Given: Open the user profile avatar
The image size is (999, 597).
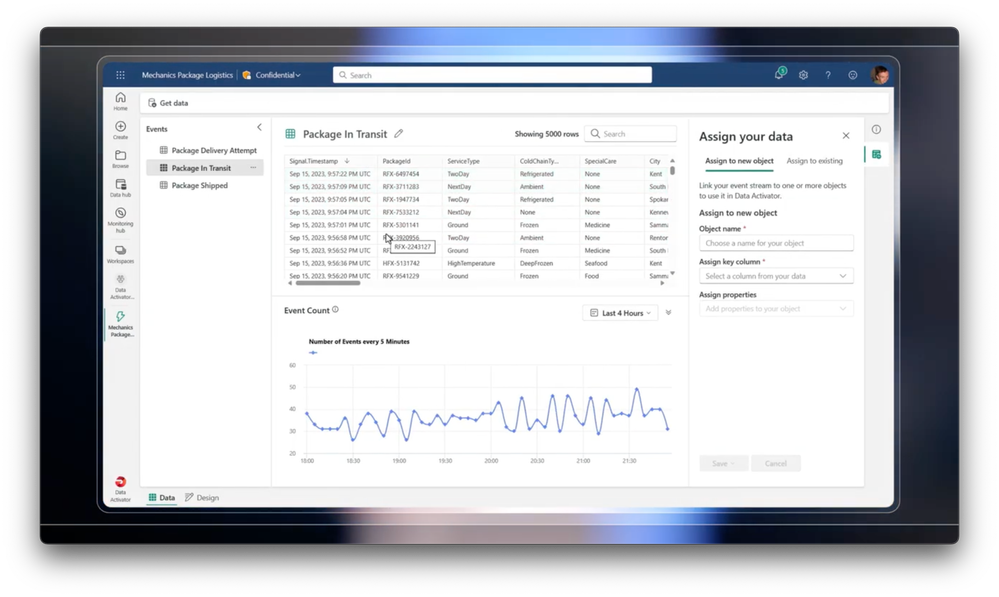Looking at the screenshot, I should pos(880,75).
